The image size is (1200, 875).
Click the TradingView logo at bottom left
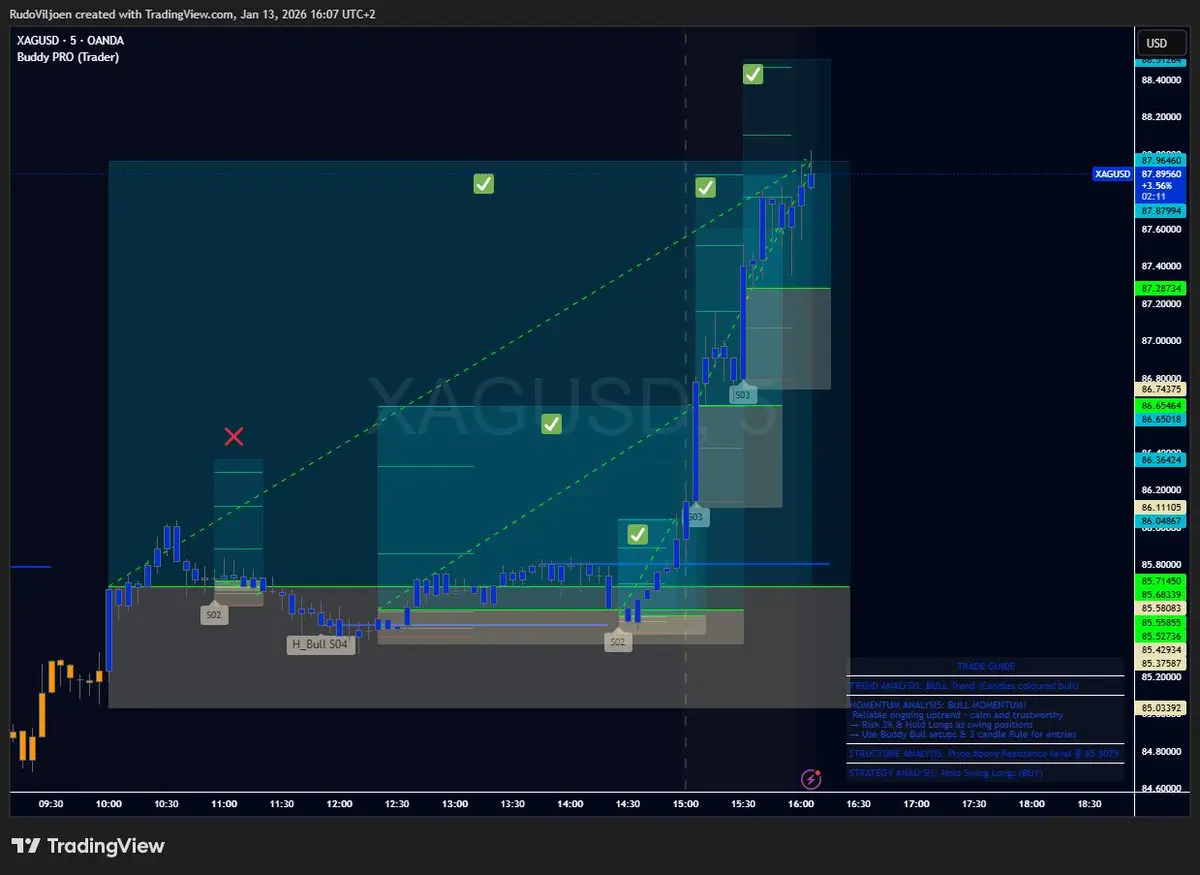pyautogui.click(x=87, y=846)
